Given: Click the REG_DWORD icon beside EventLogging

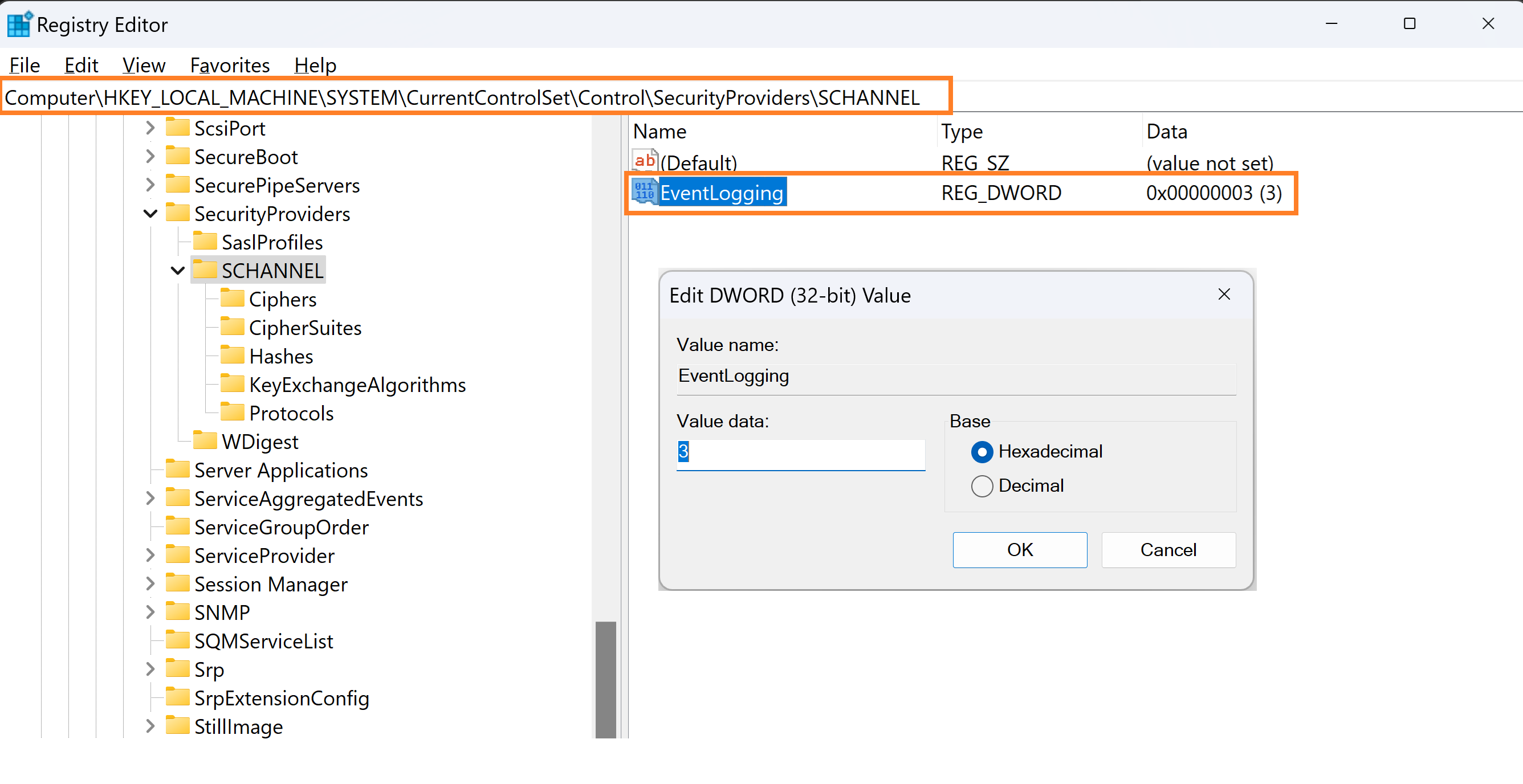Looking at the screenshot, I should 645,191.
